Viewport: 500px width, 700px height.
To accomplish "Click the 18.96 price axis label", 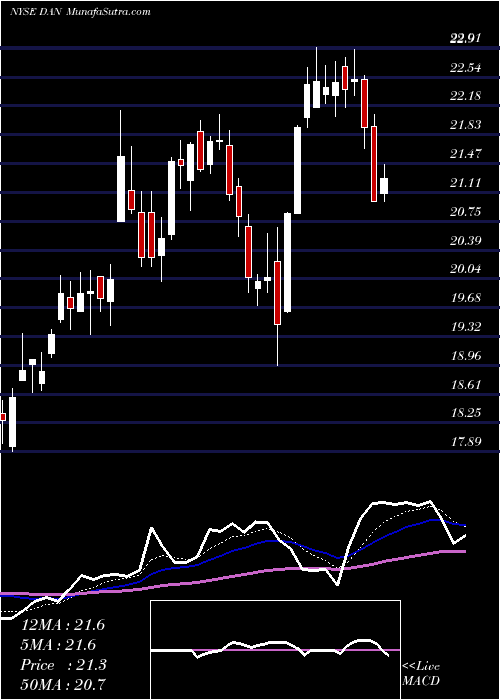I will pyautogui.click(x=466, y=356).
